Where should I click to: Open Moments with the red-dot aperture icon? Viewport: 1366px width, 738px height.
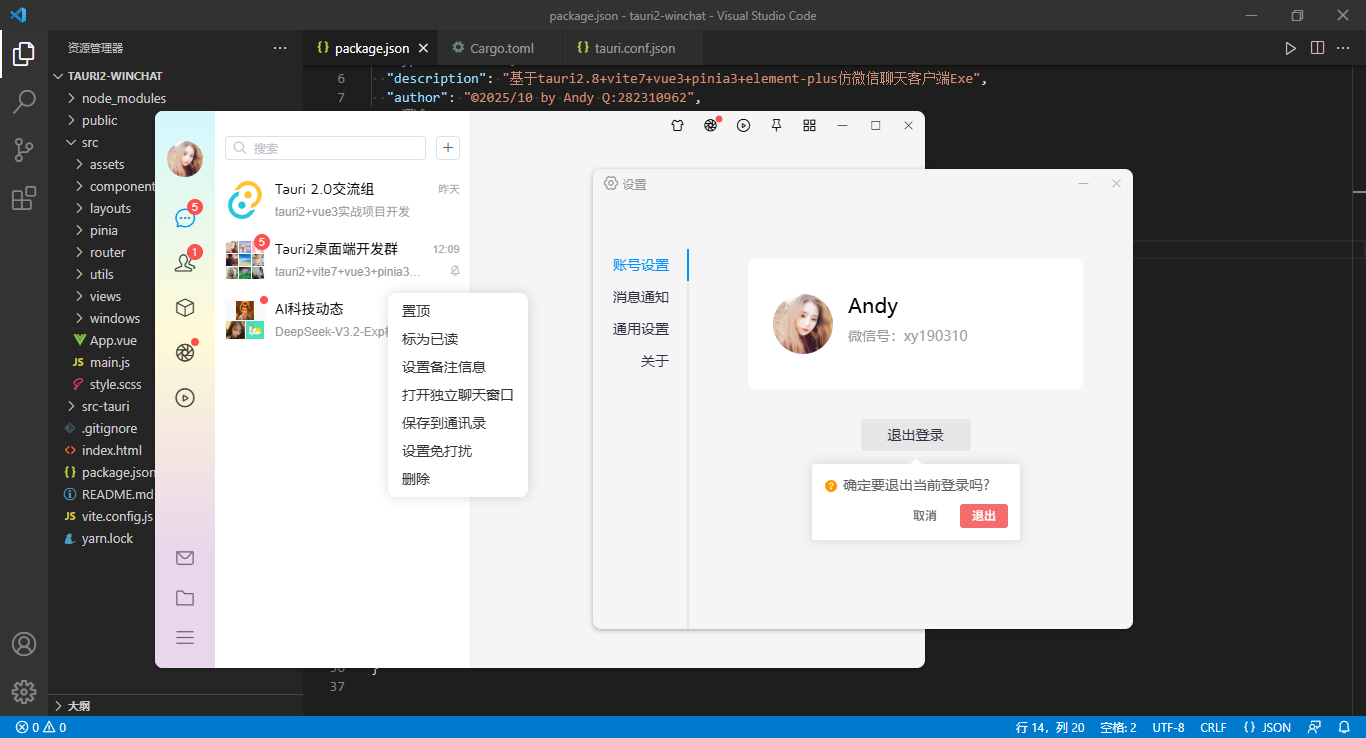coord(185,352)
